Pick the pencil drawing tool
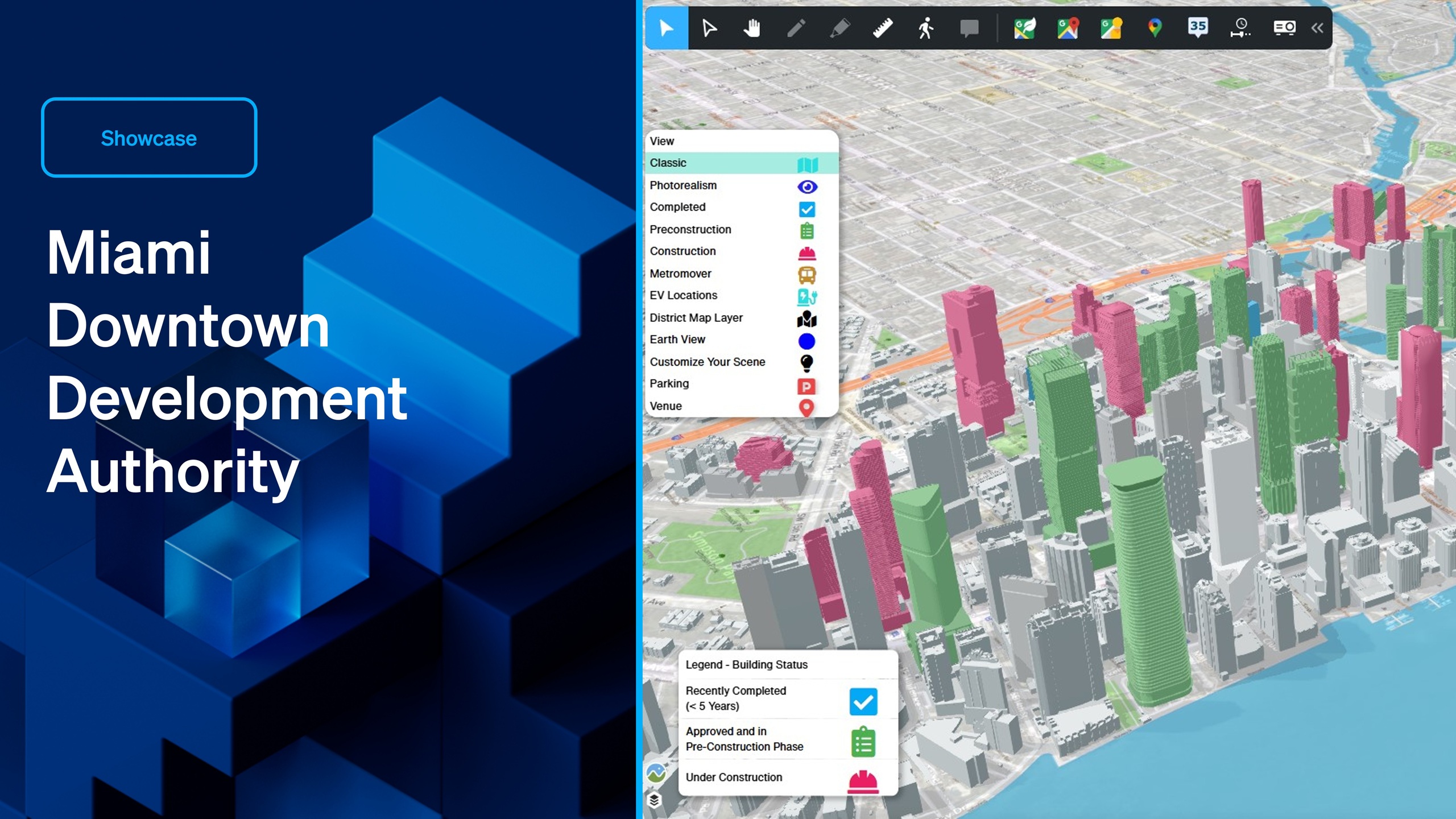Viewport: 1456px width, 819px height. [796, 28]
